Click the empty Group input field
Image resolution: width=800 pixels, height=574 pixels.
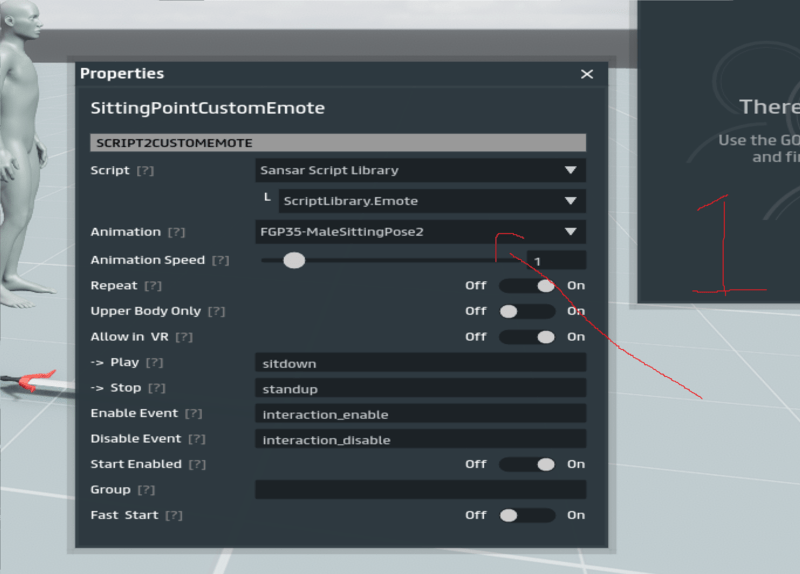point(420,490)
